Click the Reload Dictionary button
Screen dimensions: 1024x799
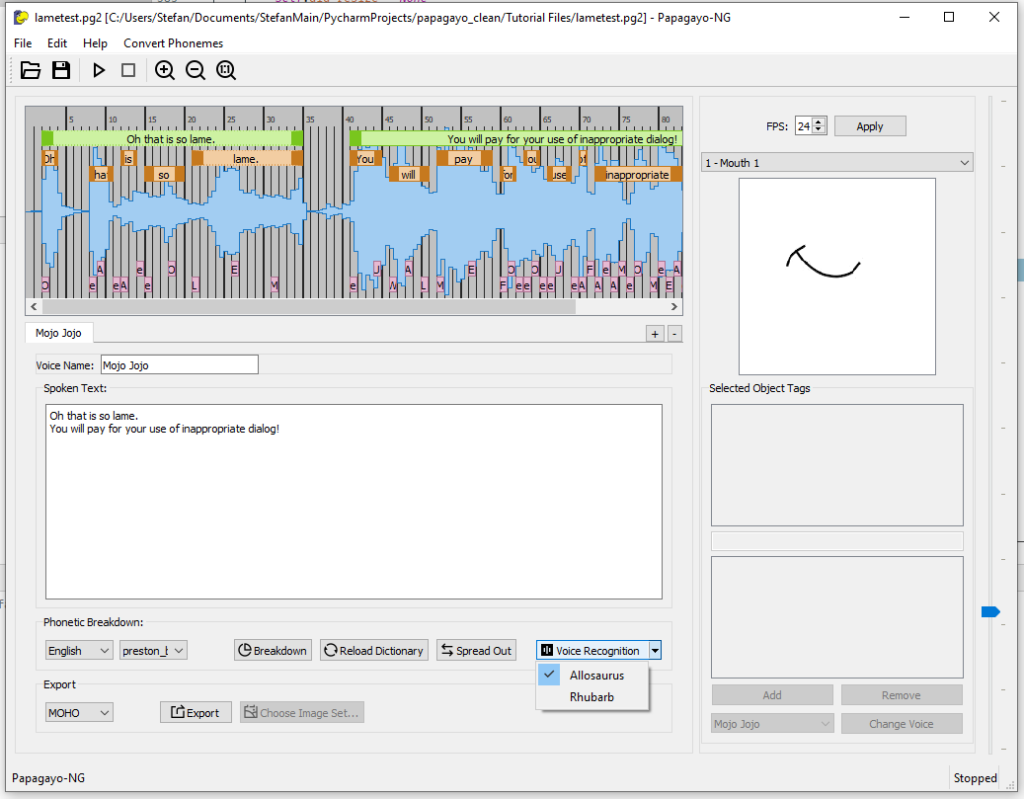[x=374, y=651]
